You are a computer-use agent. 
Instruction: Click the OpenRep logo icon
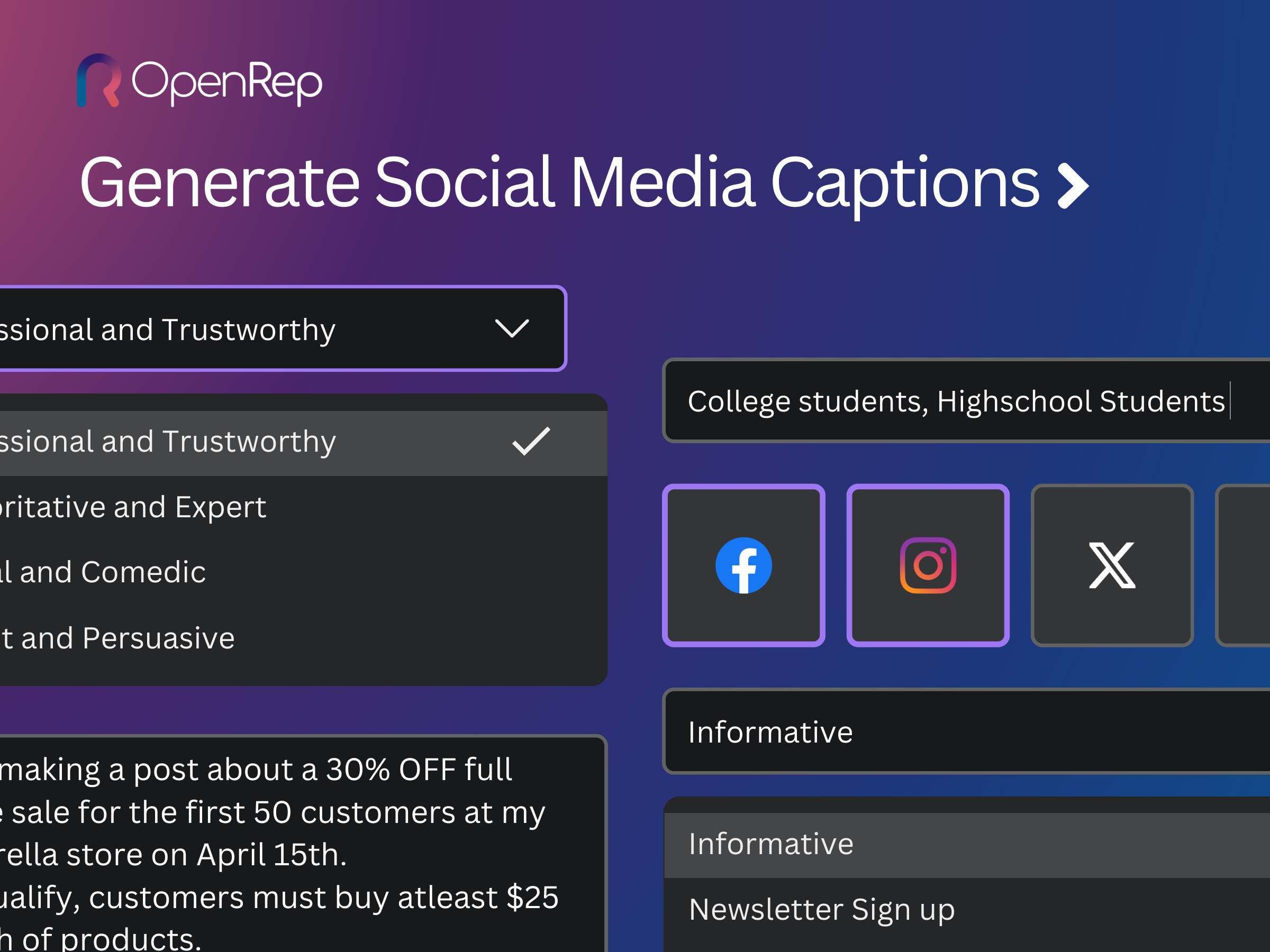click(99, 80)
